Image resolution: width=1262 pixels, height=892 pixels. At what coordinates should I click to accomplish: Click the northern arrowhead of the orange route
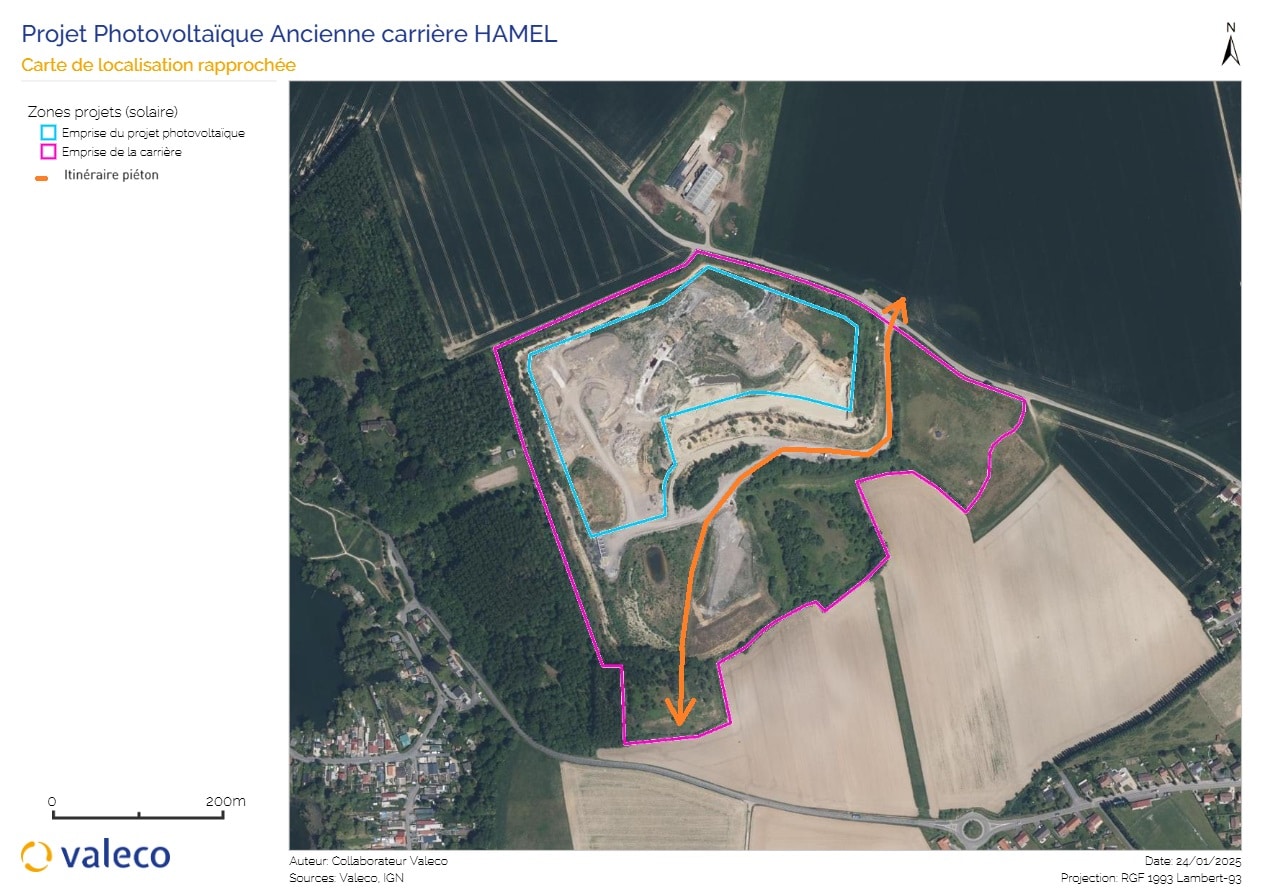[897, 306]
